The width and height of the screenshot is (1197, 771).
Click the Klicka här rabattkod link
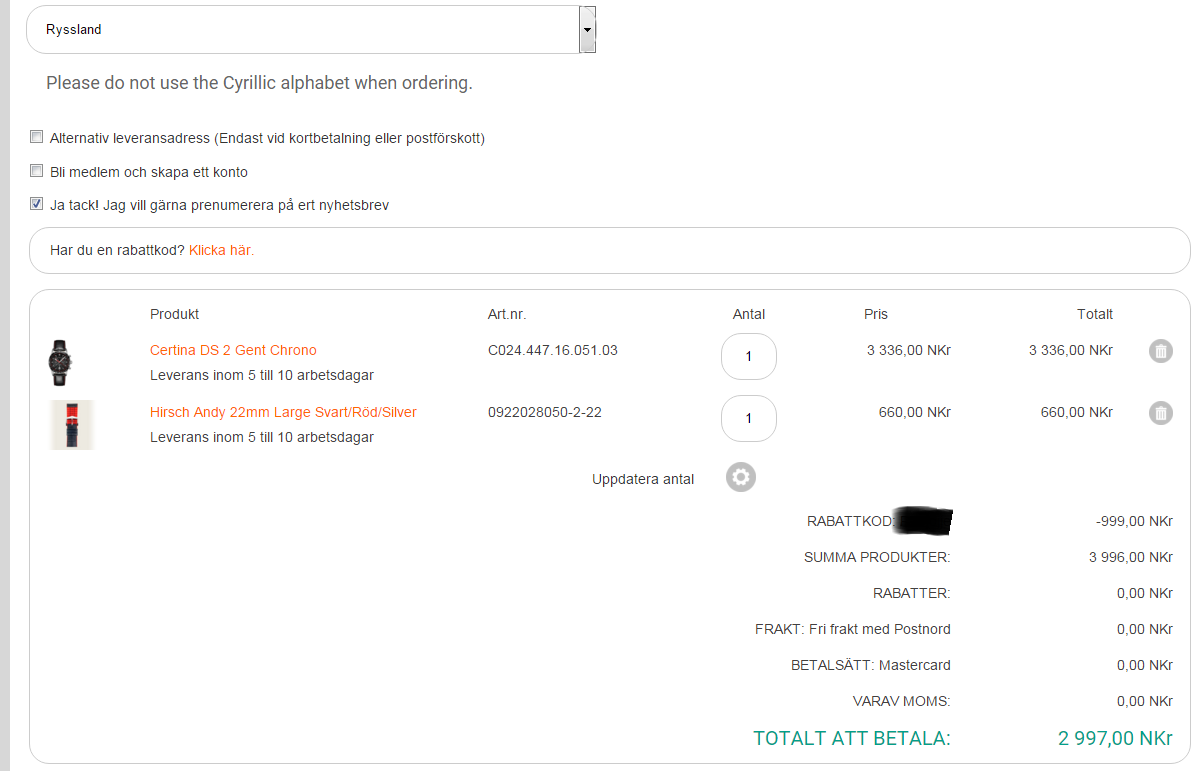pyautogui.click(x=221, y=250)
